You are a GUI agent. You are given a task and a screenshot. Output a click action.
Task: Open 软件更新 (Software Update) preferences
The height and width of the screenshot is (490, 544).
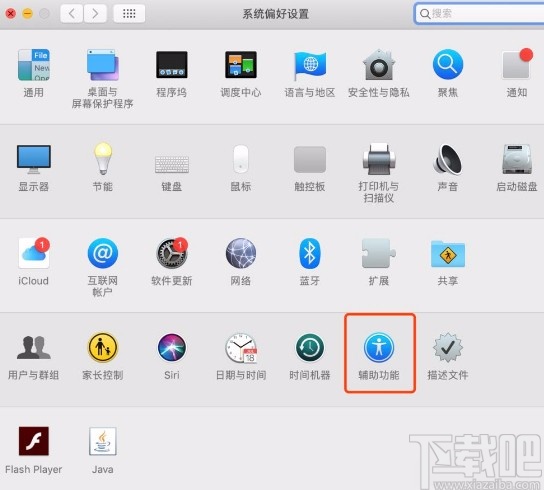pyautogui.click(x=171, y=253)
